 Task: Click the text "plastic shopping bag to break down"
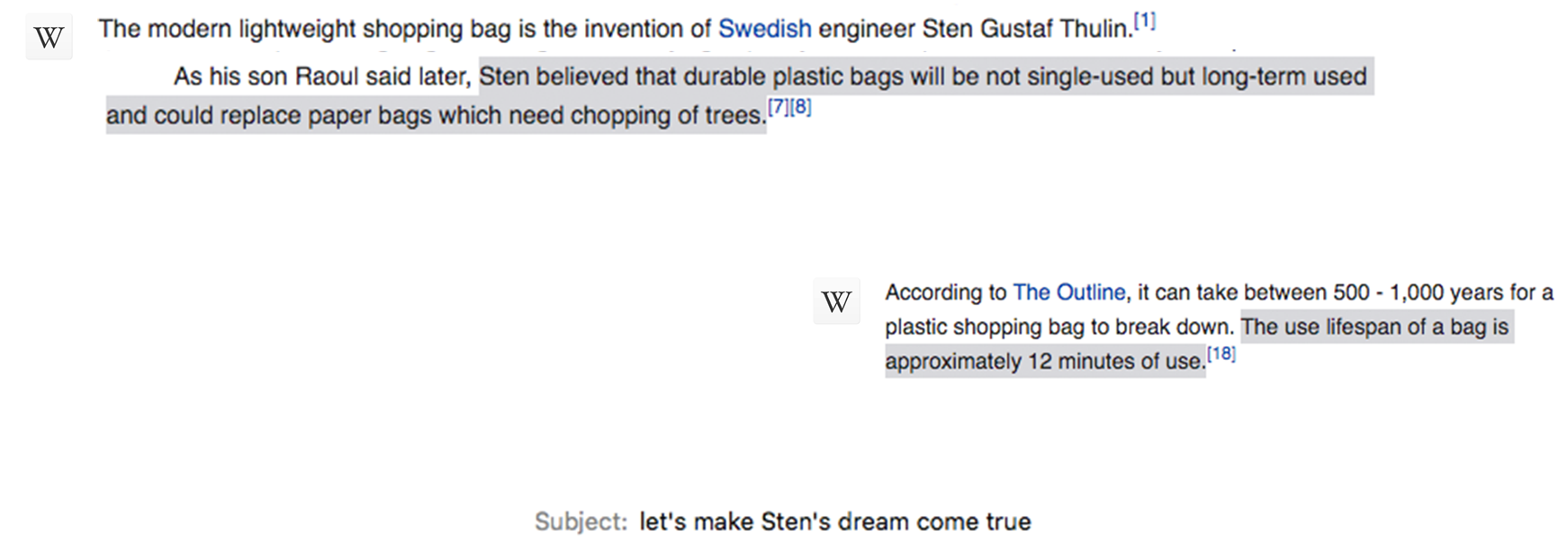pyautogui.click(x=1058, y=327)
